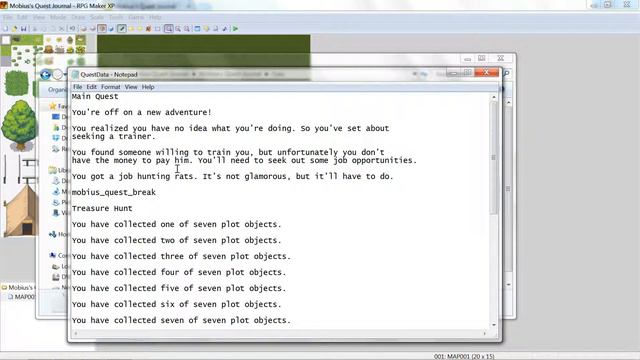This screenshot has height=360, width=640.
Task: Pick the tent tile in tileset
Action: click(x=20, y=211)
